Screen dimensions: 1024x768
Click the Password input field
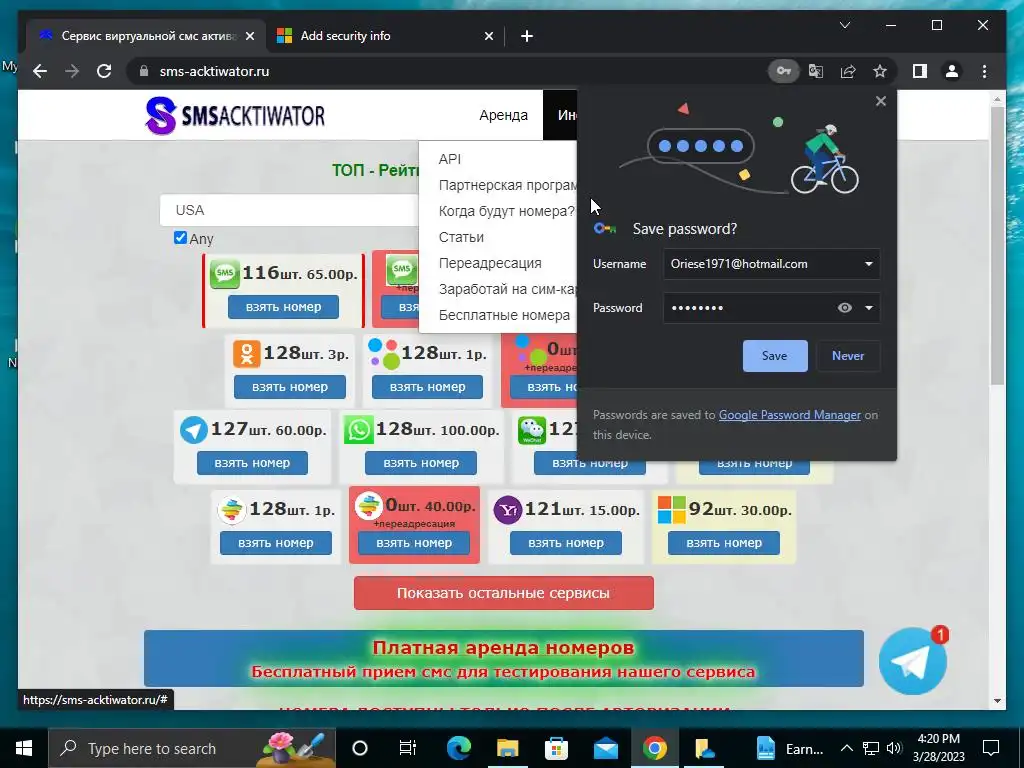click(771, 308)
